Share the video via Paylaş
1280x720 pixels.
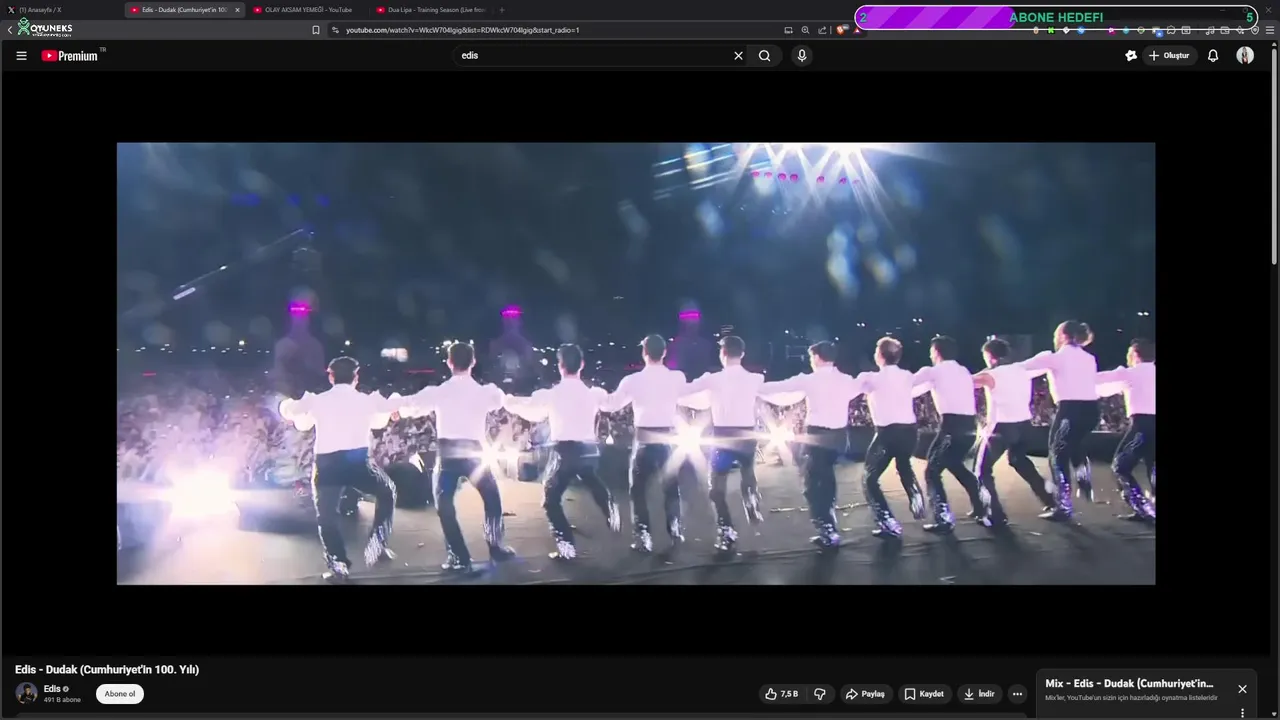(866, 694)
